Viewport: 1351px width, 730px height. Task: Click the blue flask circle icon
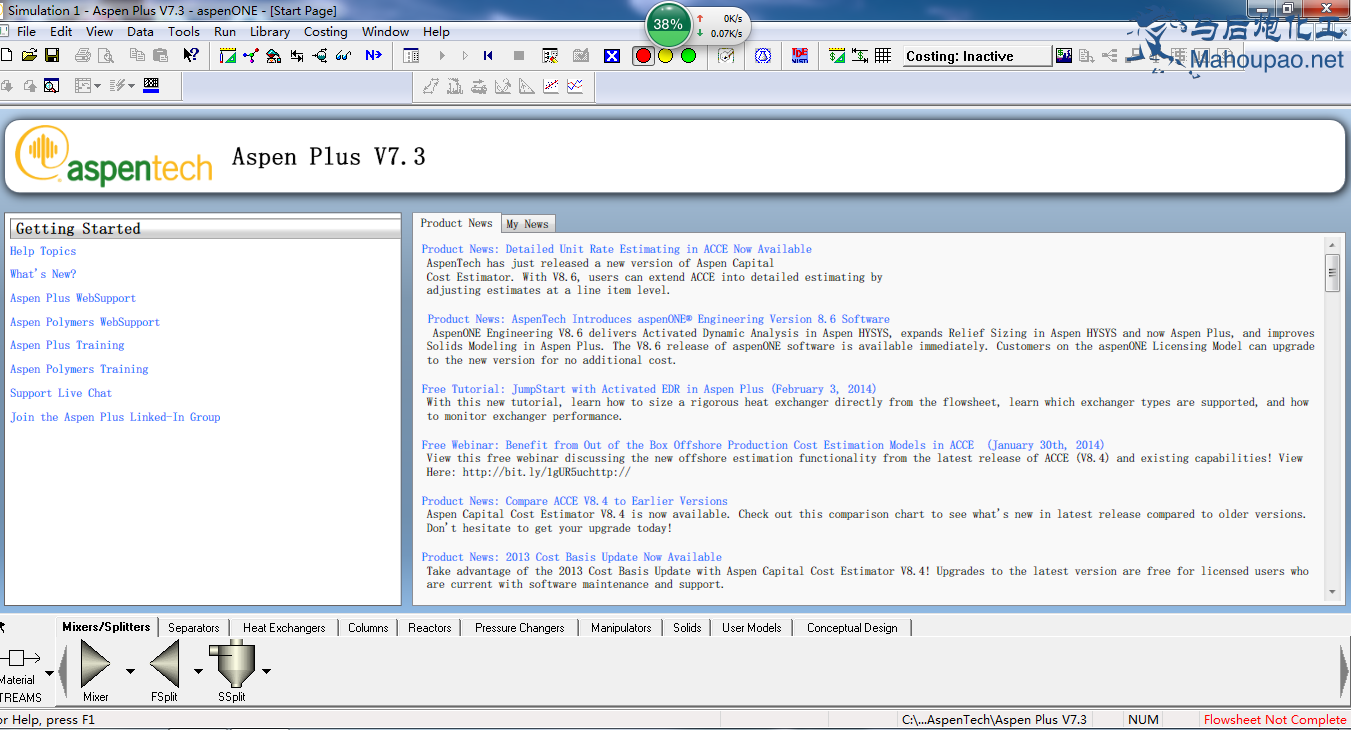click(x=763, y=56)
